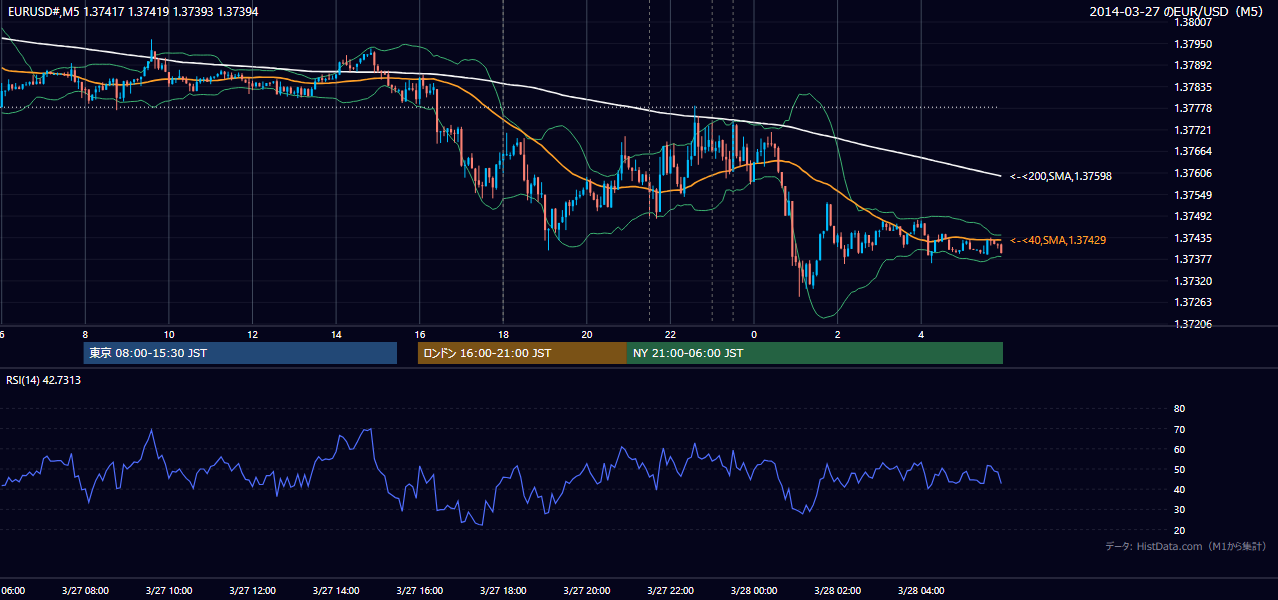The width and height of the screenshot is (1278, 600).
Task: Click price axis value 1.37549
Action: coord(1193,194)
